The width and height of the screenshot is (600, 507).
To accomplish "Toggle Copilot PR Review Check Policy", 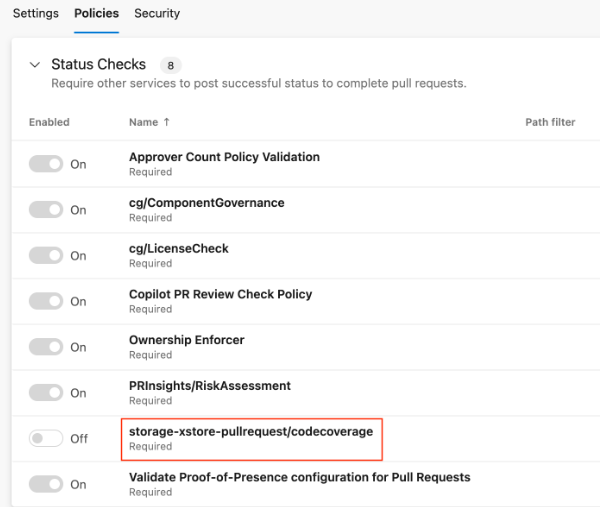I will click(x=46, y=301).
